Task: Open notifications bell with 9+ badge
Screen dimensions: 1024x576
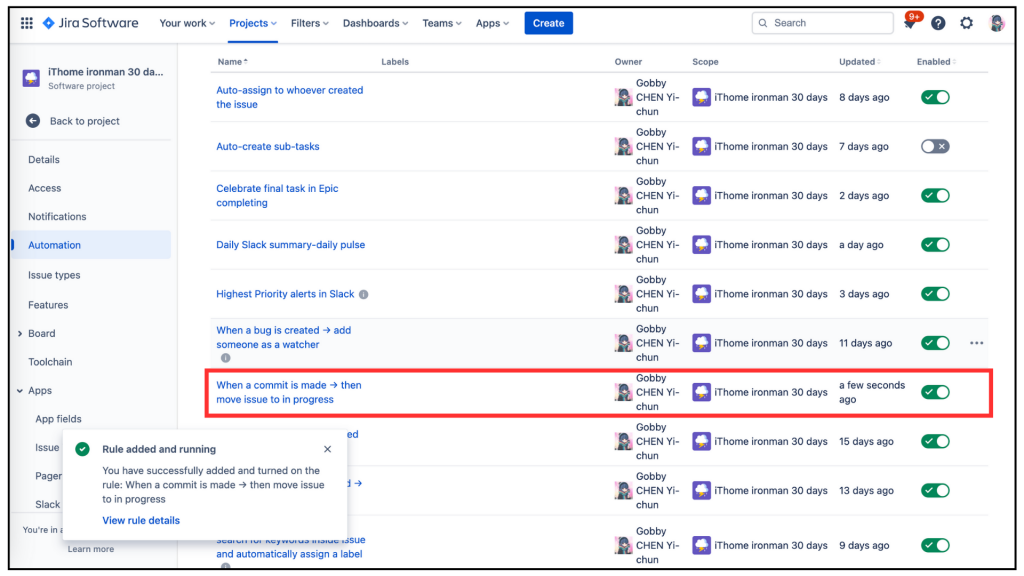Action: [910, 23]
